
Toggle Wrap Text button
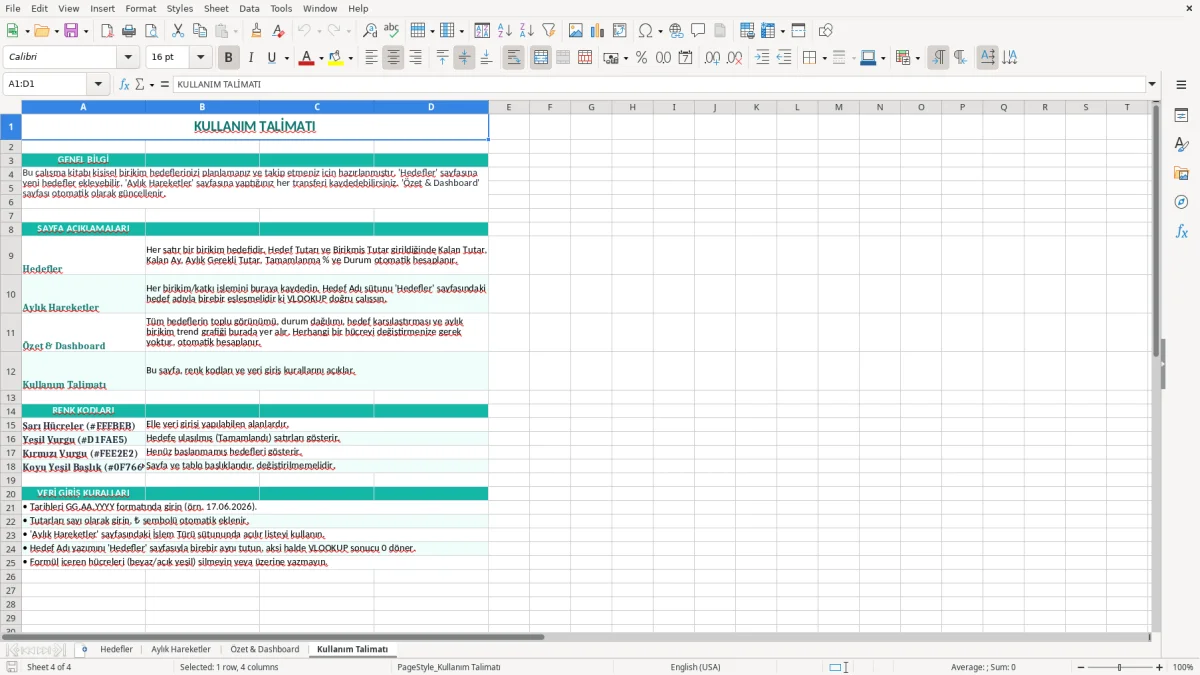(513, 58)
